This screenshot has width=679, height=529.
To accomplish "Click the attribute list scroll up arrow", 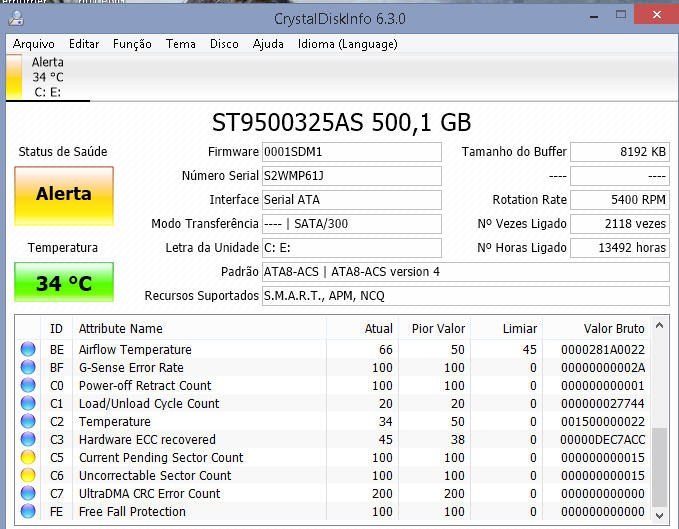I will coord(660,326).
